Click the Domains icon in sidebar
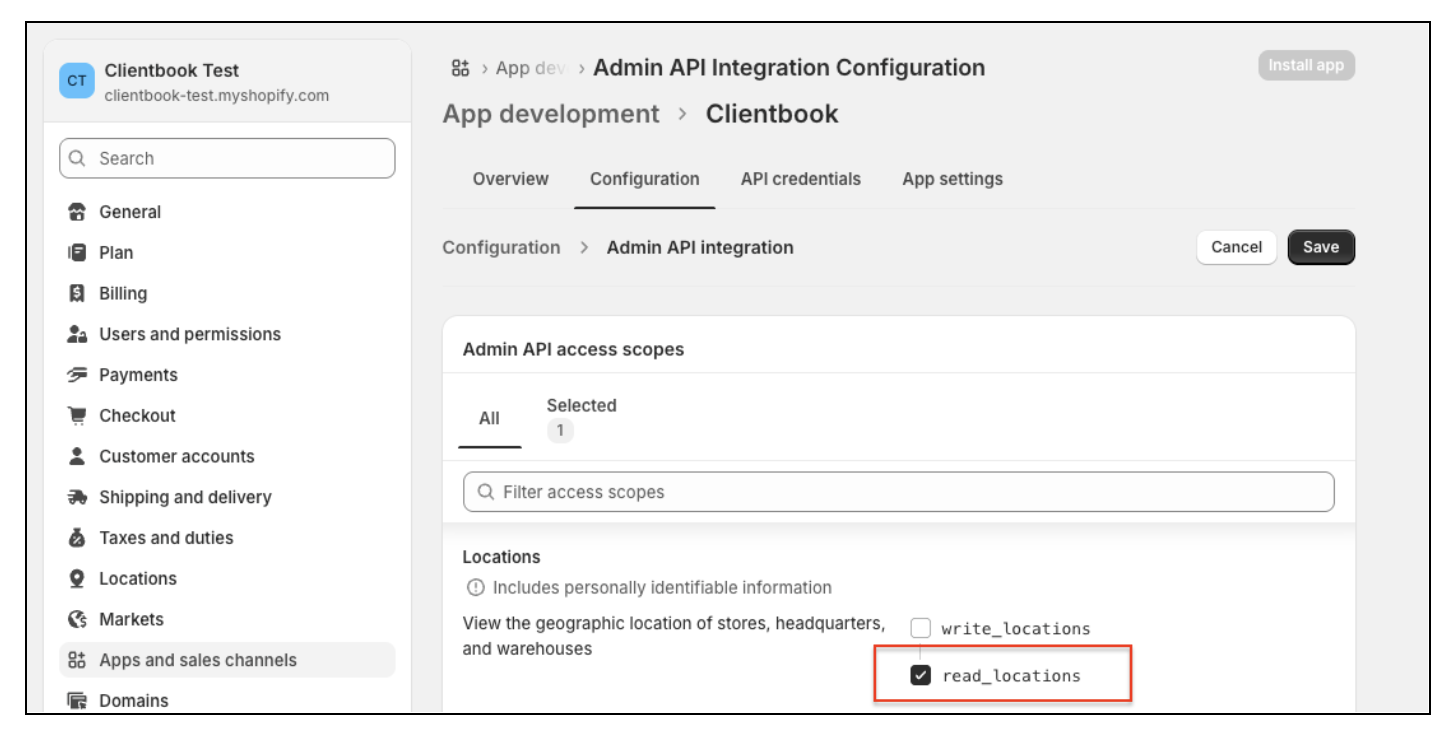The width and height of the screenshot is (1452, 742). (x=77, y=701)
